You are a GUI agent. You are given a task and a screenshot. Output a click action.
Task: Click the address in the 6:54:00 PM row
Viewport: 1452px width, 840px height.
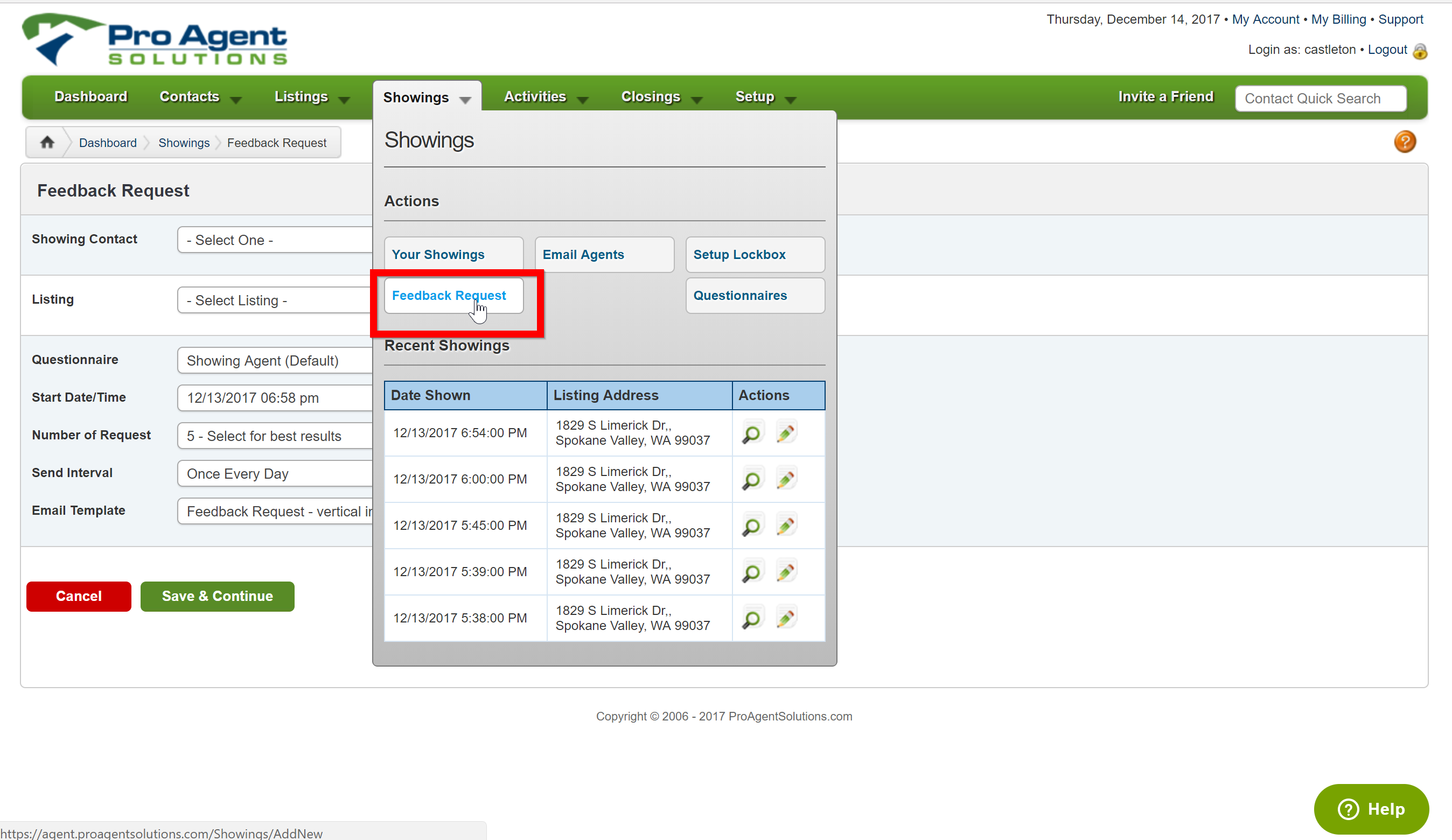click(x=633, y=433)
